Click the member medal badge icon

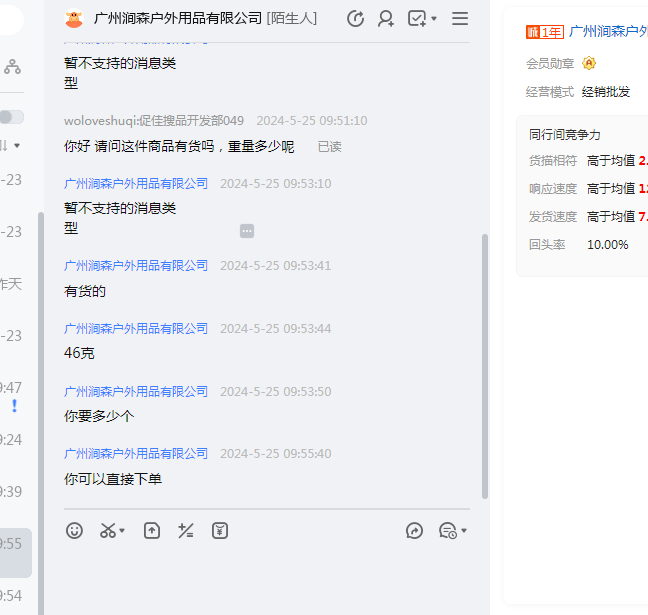(x=589, y=63)
